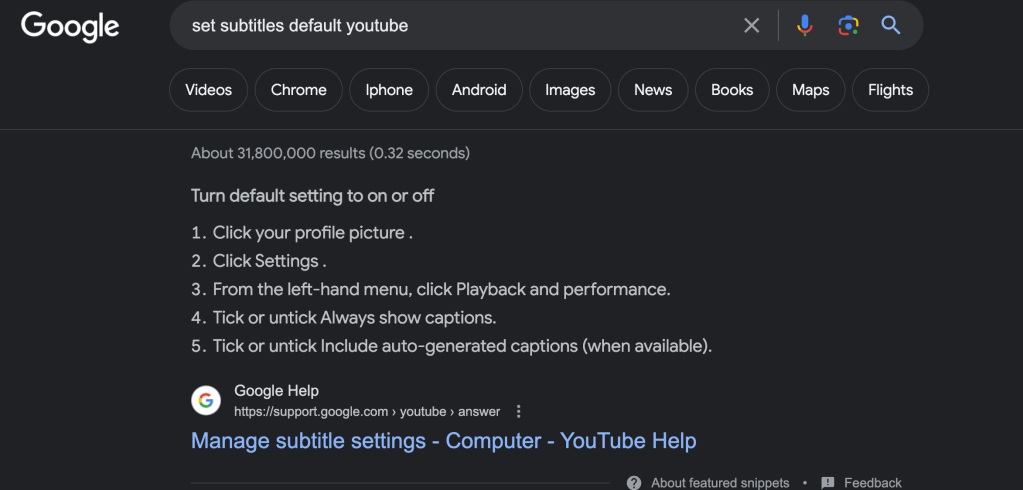This screenshot has width=1023, height=490.
Task: Switch to the Maps tab
Action: tap(810, 90)
